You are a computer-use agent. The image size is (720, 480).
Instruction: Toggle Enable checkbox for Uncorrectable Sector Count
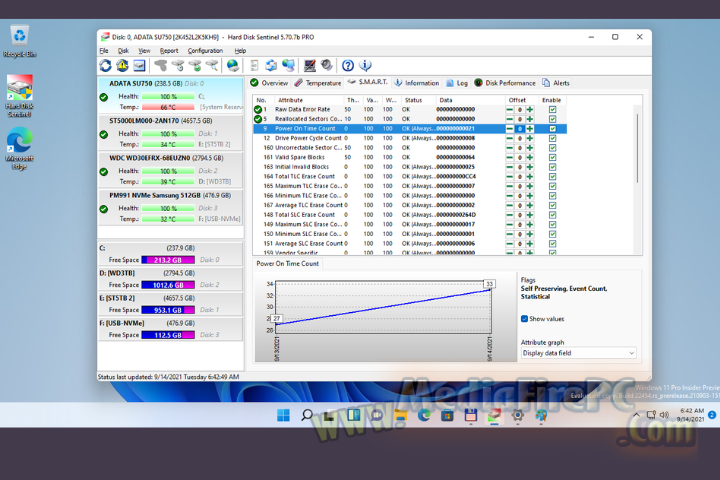coord(552,148)
